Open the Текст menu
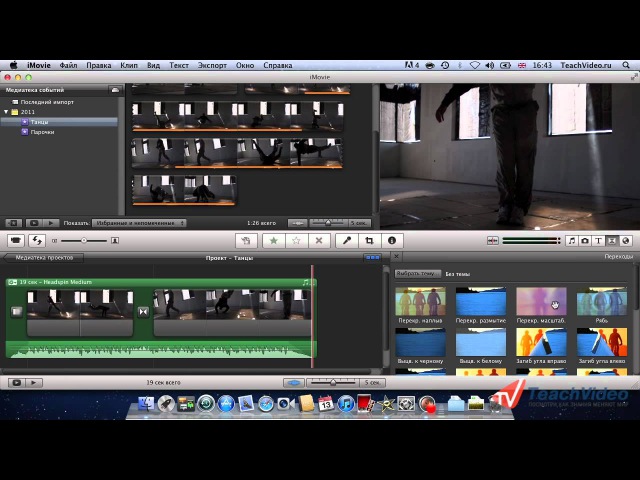Screen dimensions: 640x480 coord(179,65)
